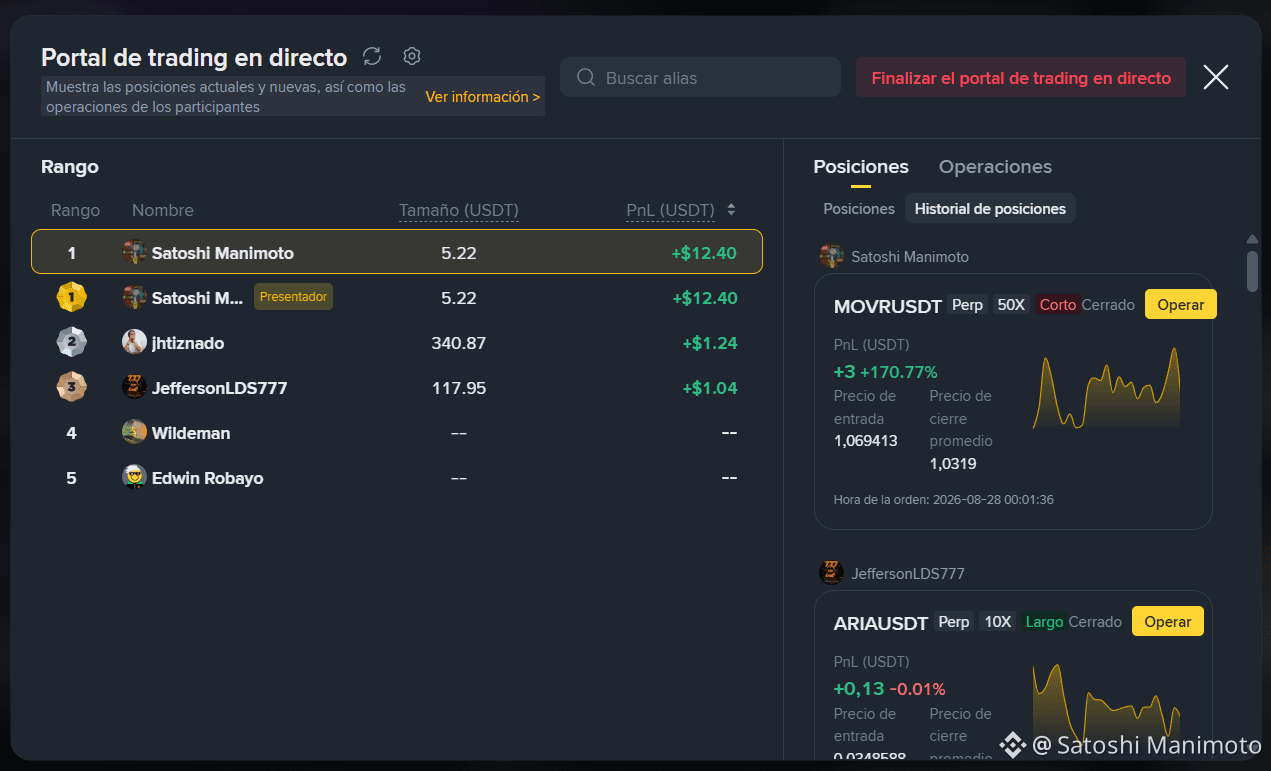Focus the Buscar alias search field
The width and height of the screenshot is (1271, 771).
pyautogui.click(x=700, y=78)
